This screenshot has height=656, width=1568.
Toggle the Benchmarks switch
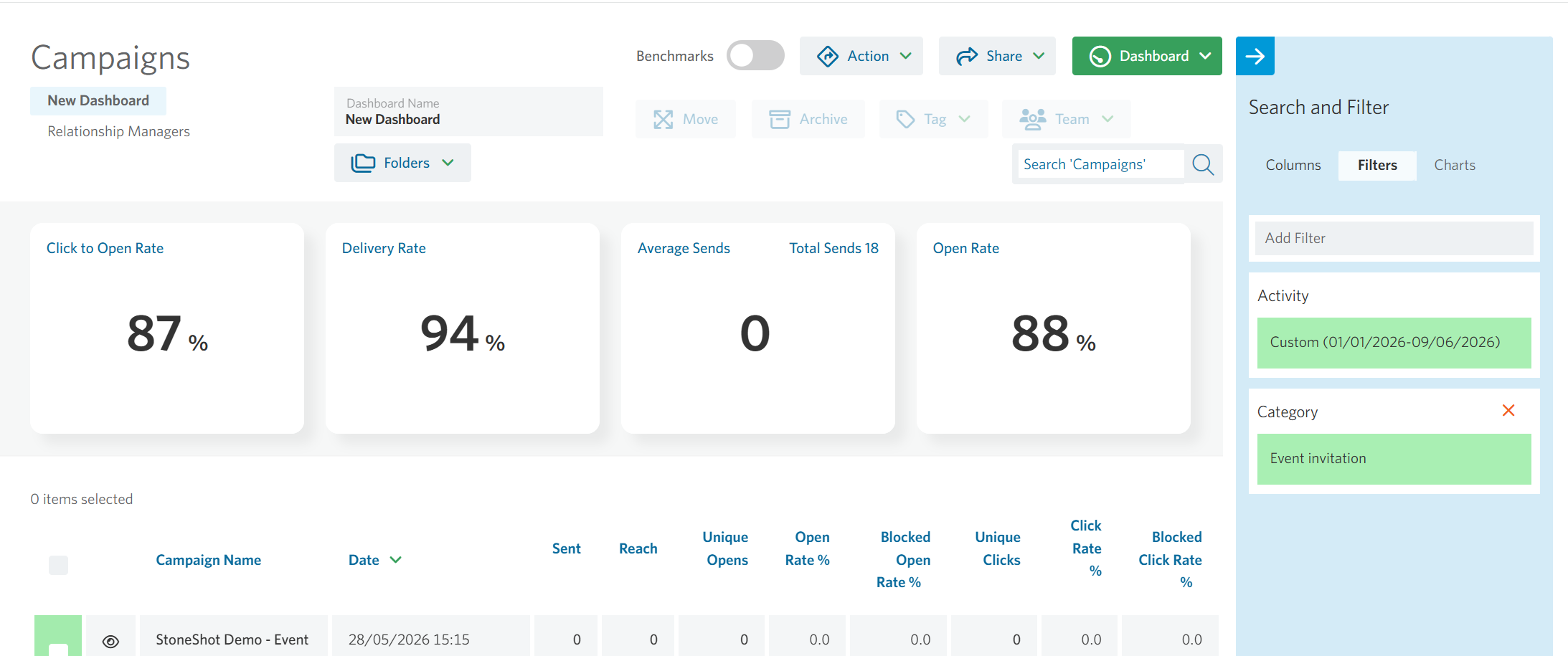[755, 56]
